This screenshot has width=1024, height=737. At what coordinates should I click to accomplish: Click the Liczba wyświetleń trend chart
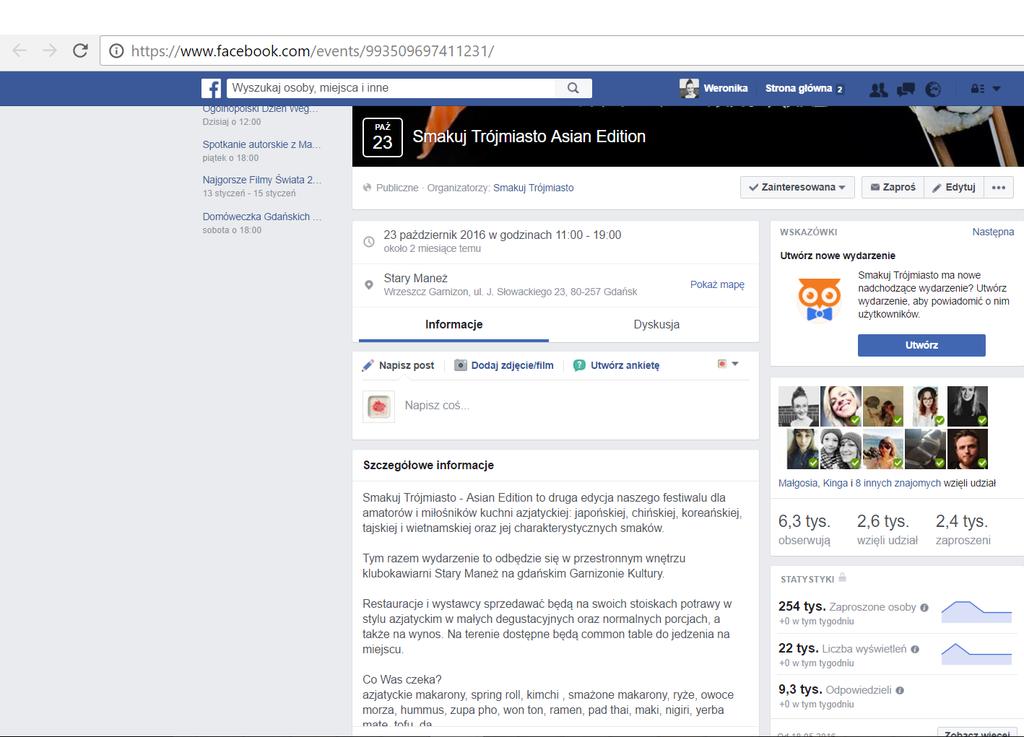(x=976, y=653)
